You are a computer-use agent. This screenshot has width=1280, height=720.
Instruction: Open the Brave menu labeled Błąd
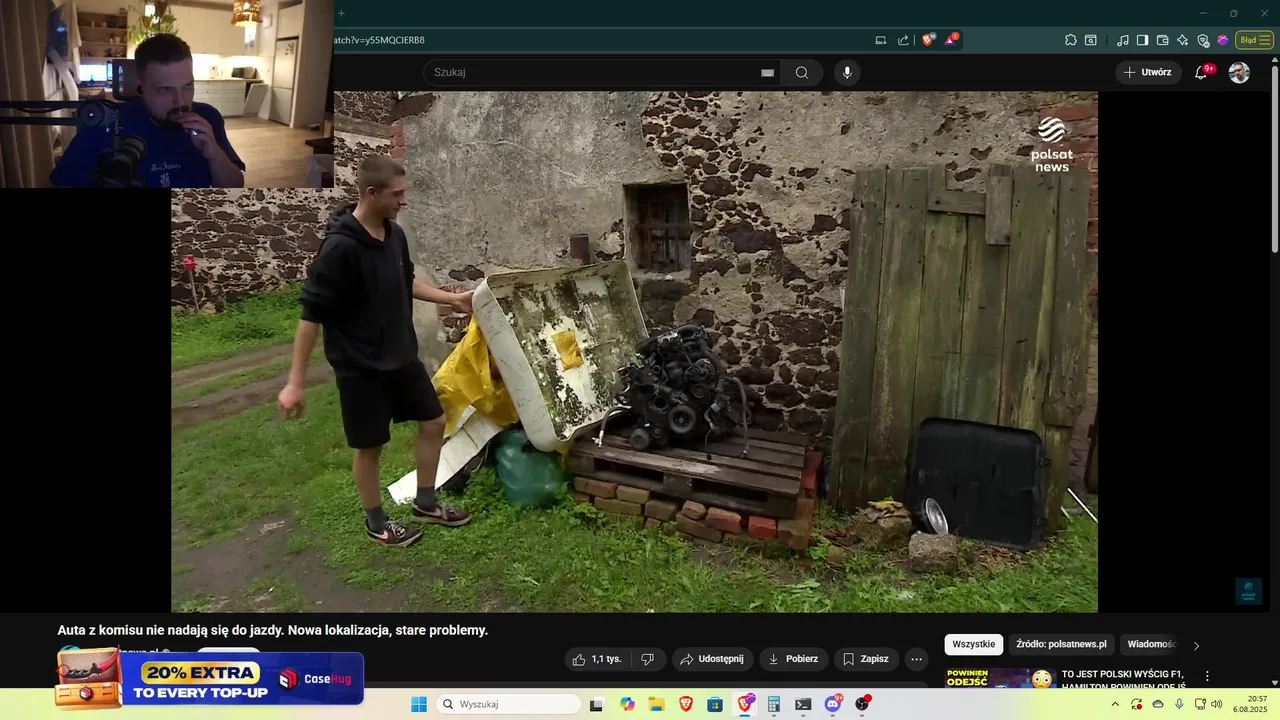click(x=1254, y=40)
